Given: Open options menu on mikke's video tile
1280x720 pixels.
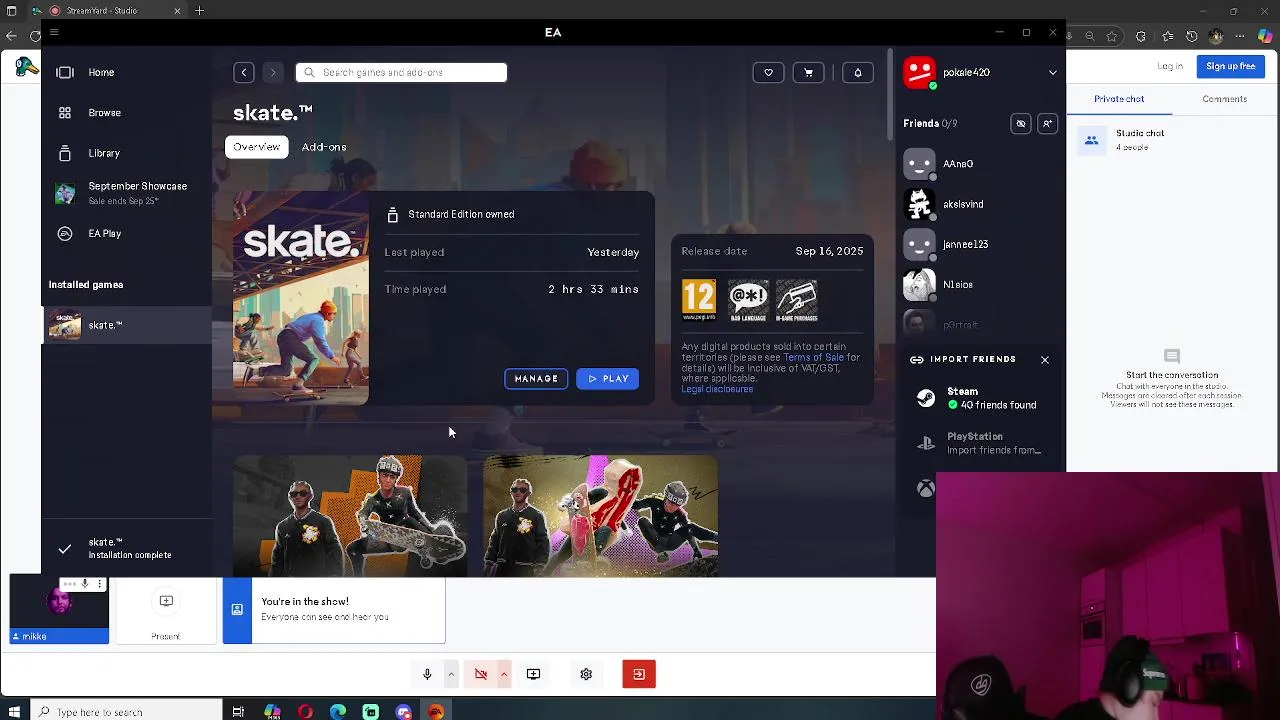Looking at the screenshot, I should tap(100, 584).
